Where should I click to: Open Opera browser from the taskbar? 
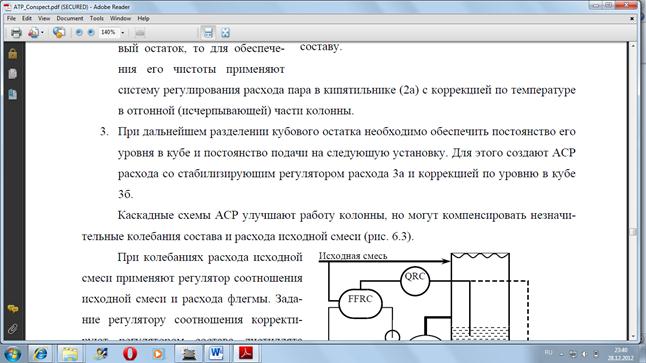(x=130, y=354)
